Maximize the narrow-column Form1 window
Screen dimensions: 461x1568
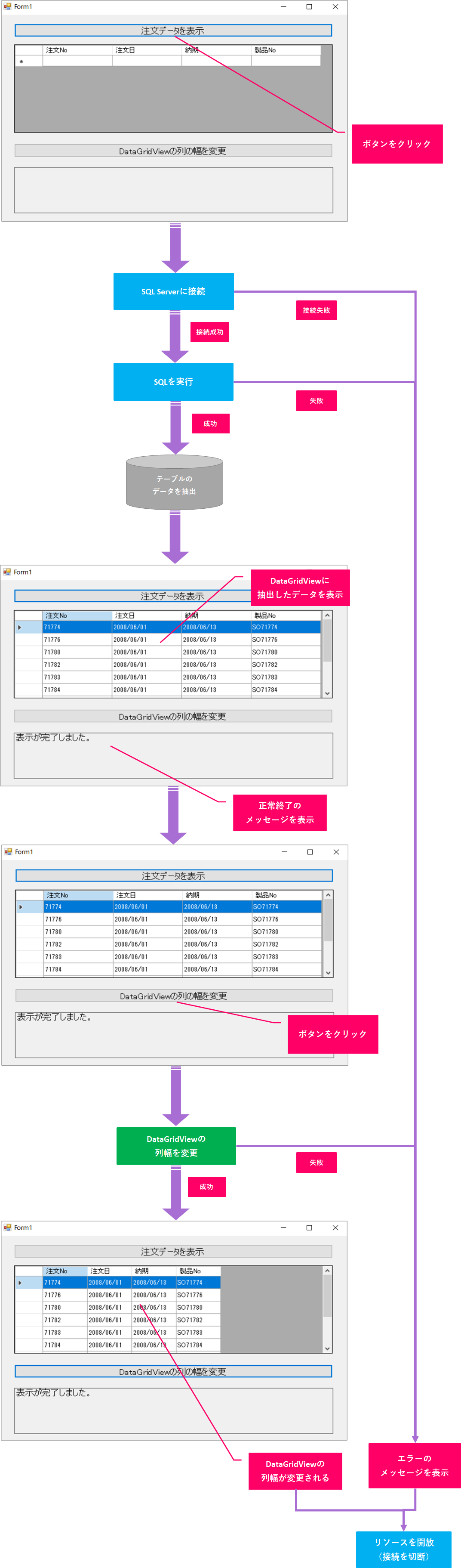309,1228
